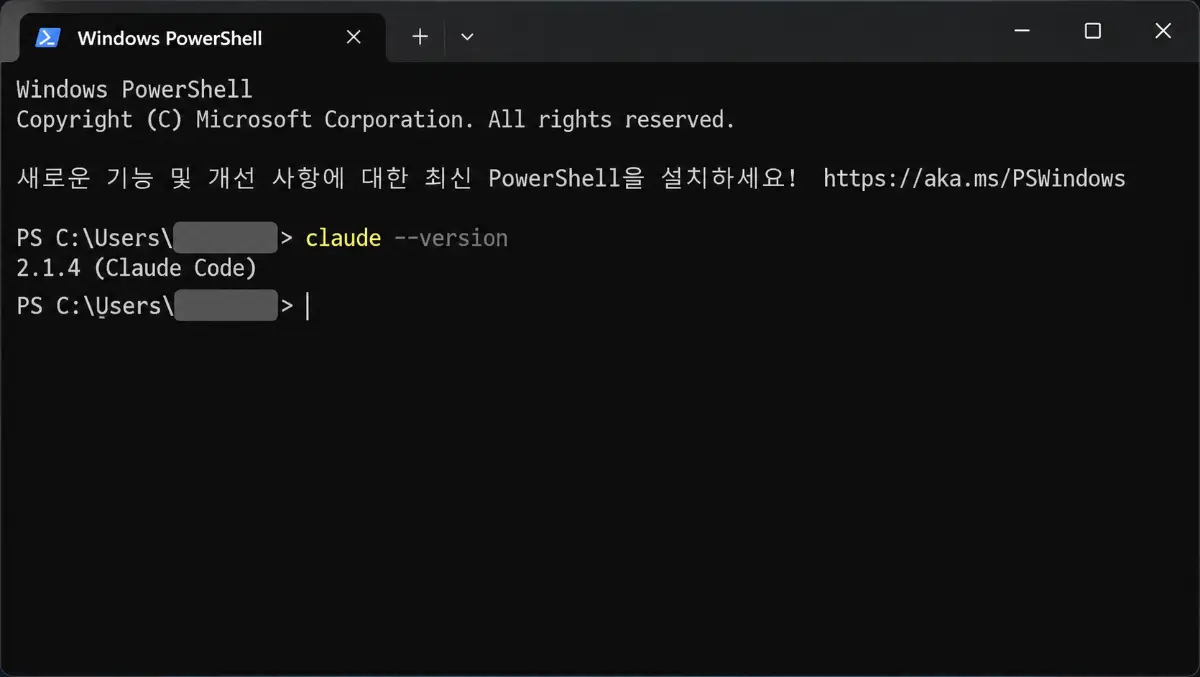Click the 'claude' command text

coord(343,238)
